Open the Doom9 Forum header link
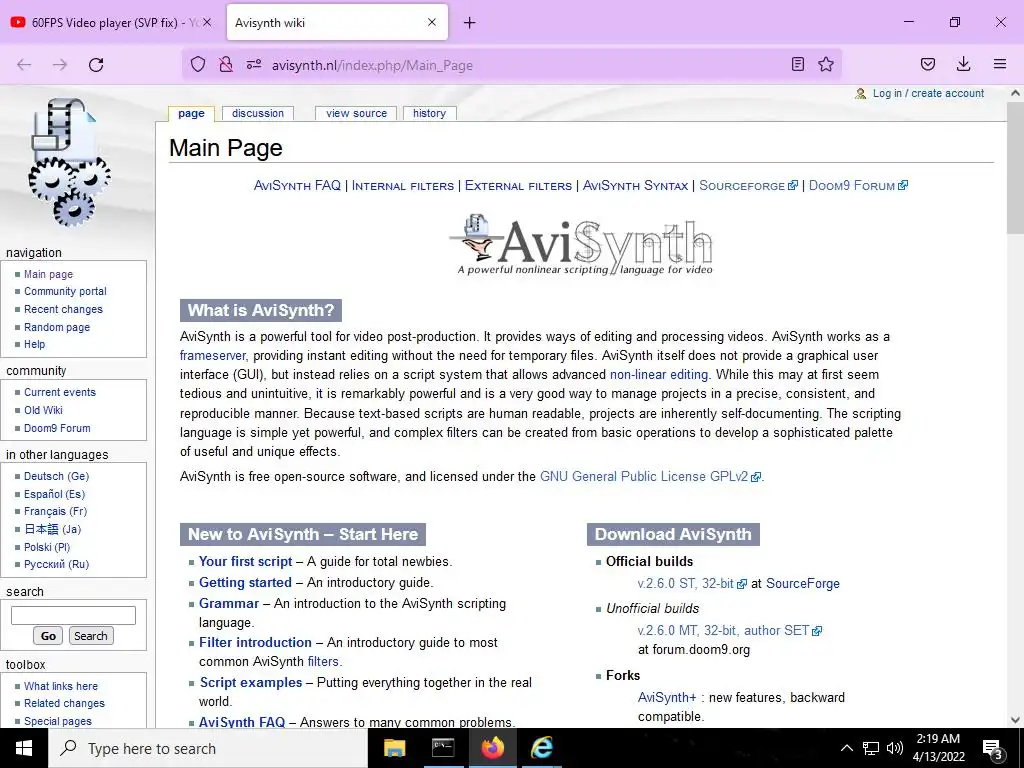Image resolution: width=1024 pixels, height=768 pixels. 858,185
